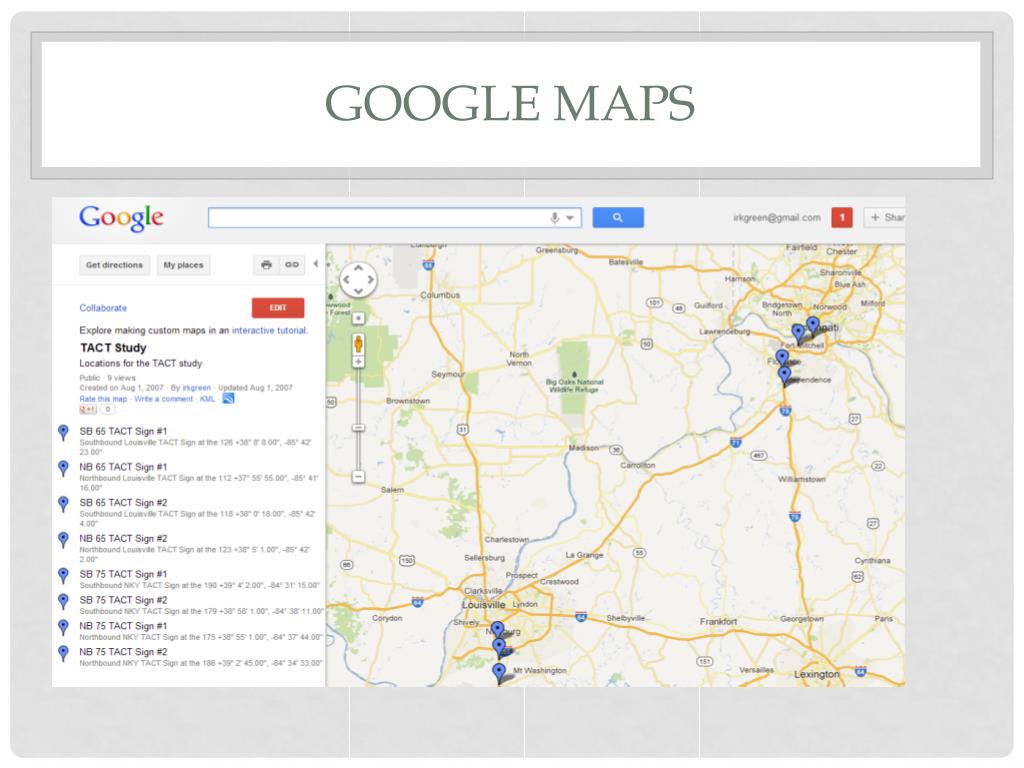Click the print icon
Screen dimensions: 1024x768
(x=266, y=265)
